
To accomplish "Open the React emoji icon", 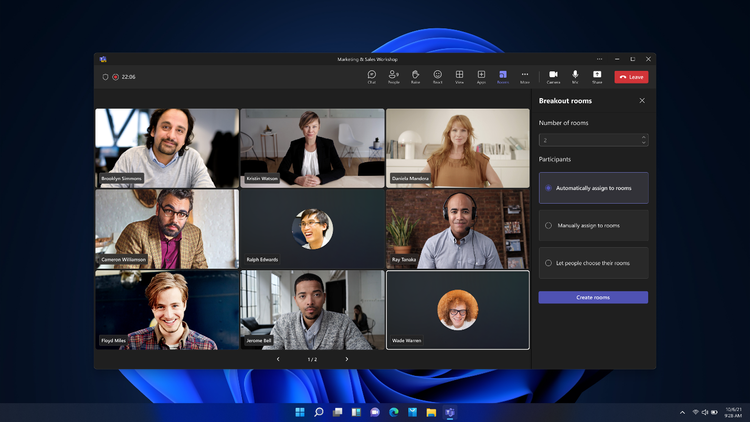I will [x=437, y=77].
